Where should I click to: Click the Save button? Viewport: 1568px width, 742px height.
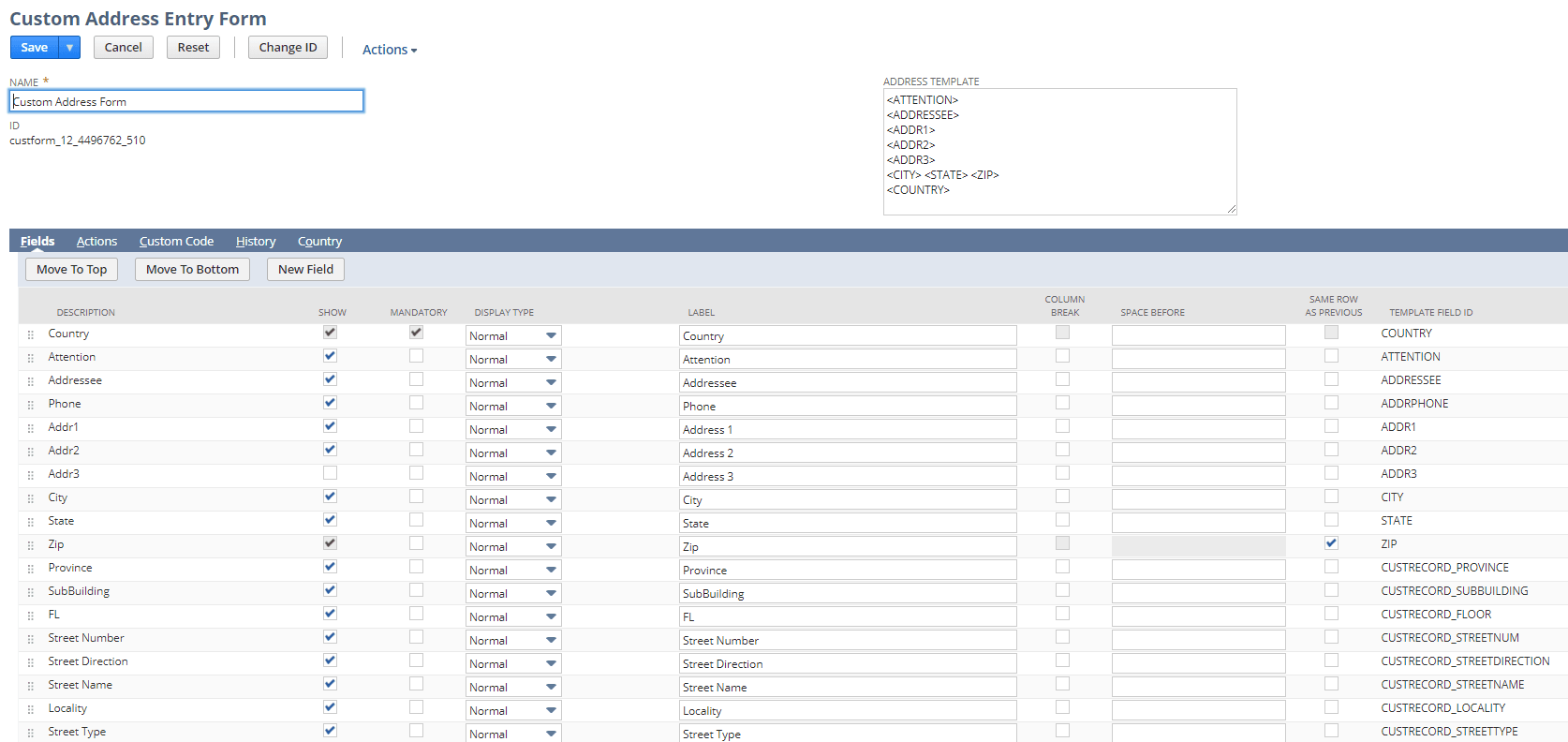(x=35, y=47)
